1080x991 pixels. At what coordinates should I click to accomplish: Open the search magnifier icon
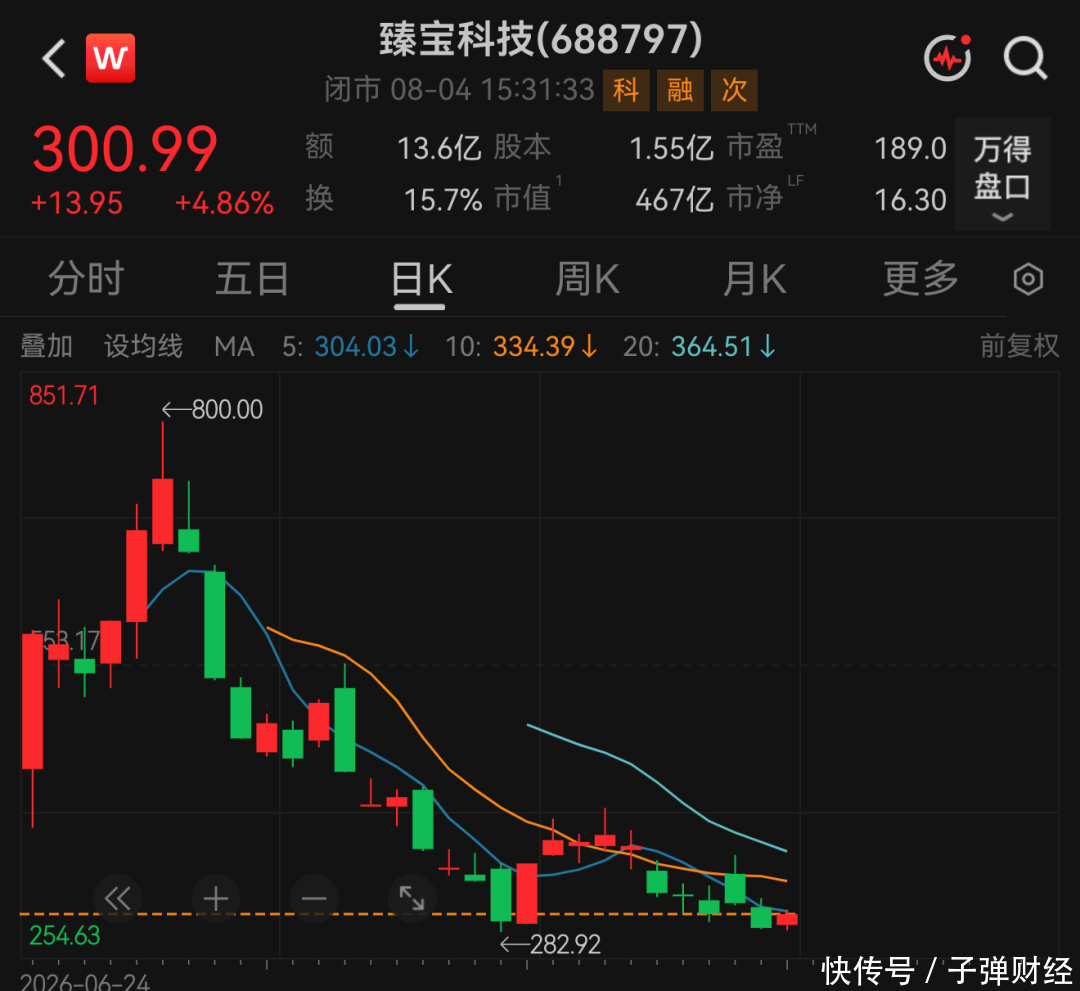click(x=1025, y=59)
